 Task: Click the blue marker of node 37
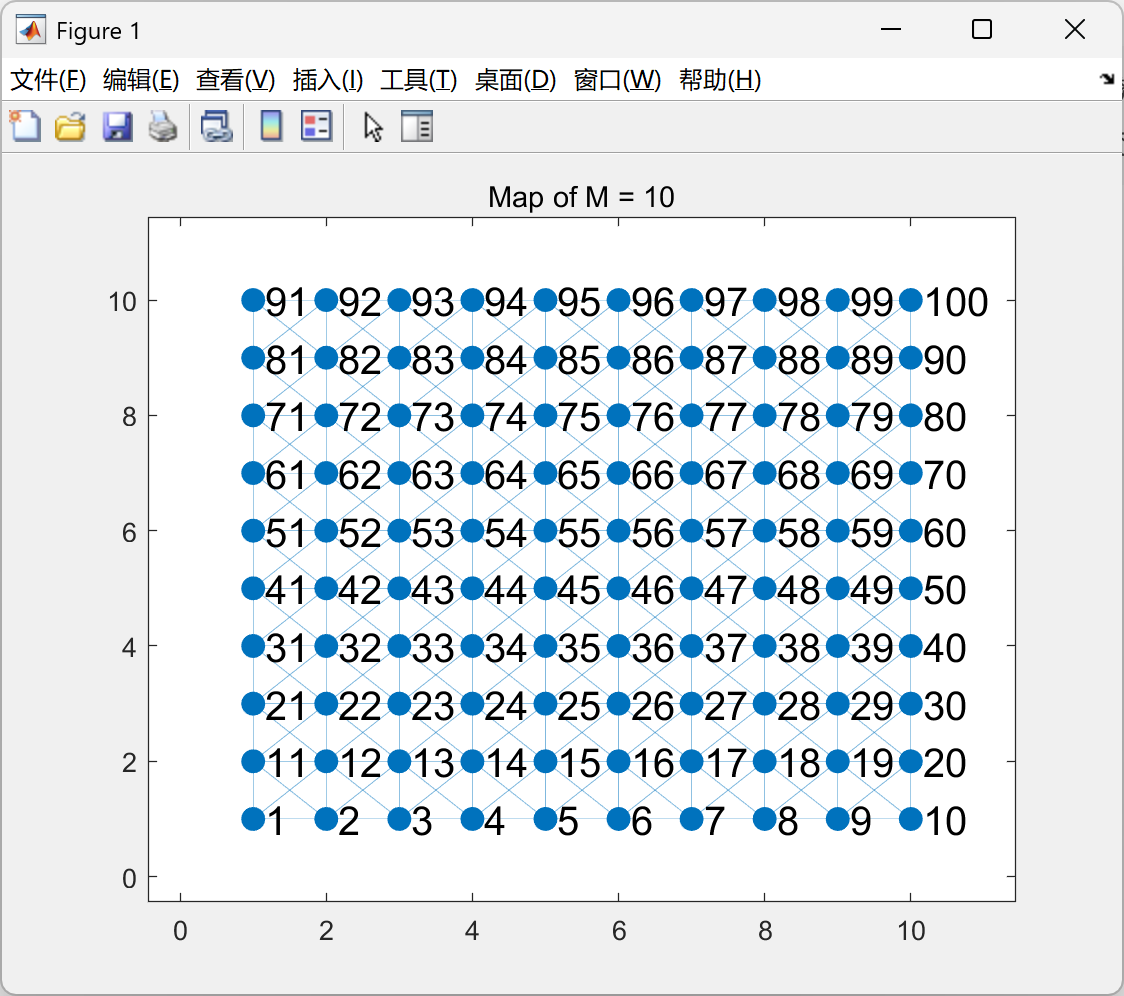point(692,646)
